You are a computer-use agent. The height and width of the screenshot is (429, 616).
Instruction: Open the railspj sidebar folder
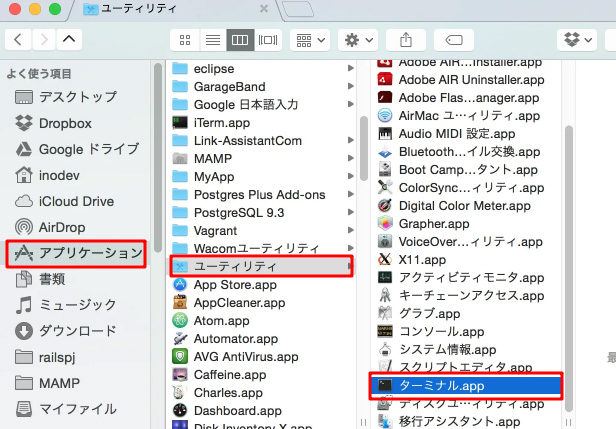click(45, 358)
